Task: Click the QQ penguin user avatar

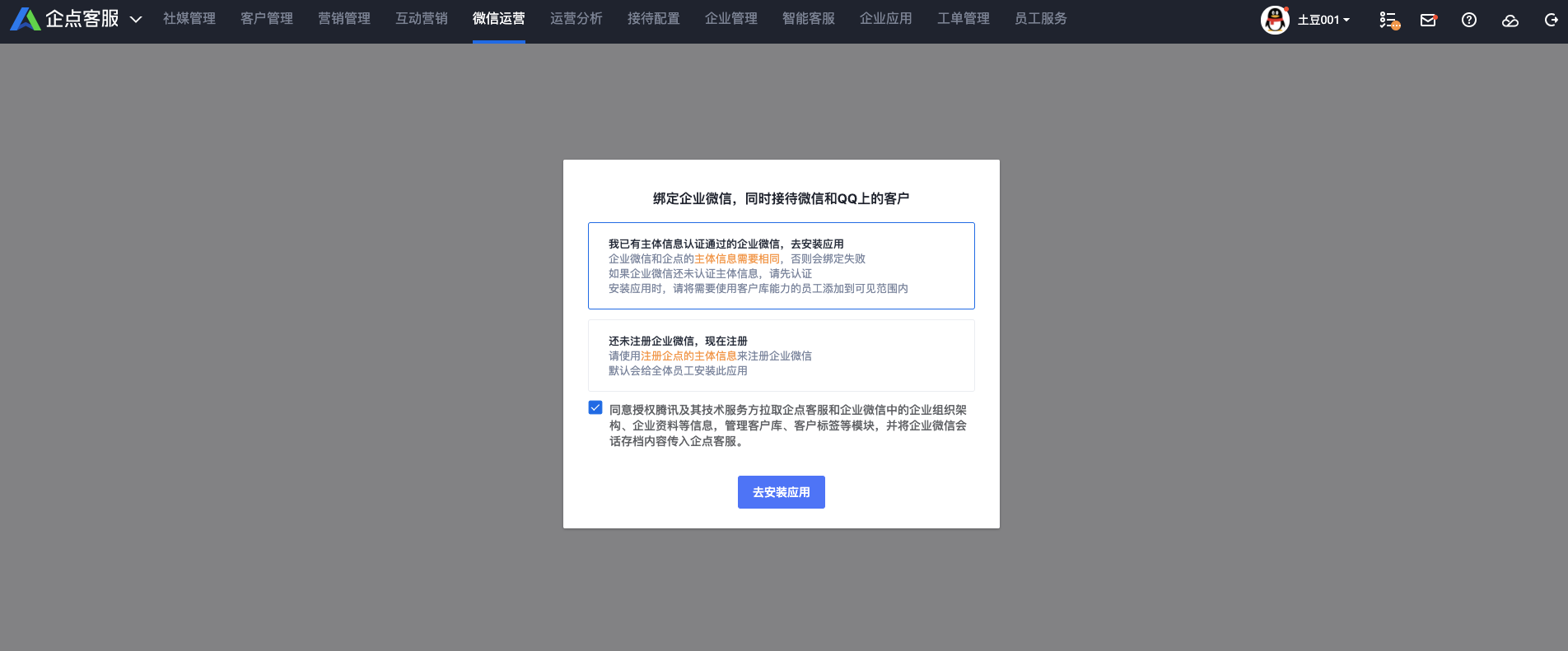Action: (1275, 20)
